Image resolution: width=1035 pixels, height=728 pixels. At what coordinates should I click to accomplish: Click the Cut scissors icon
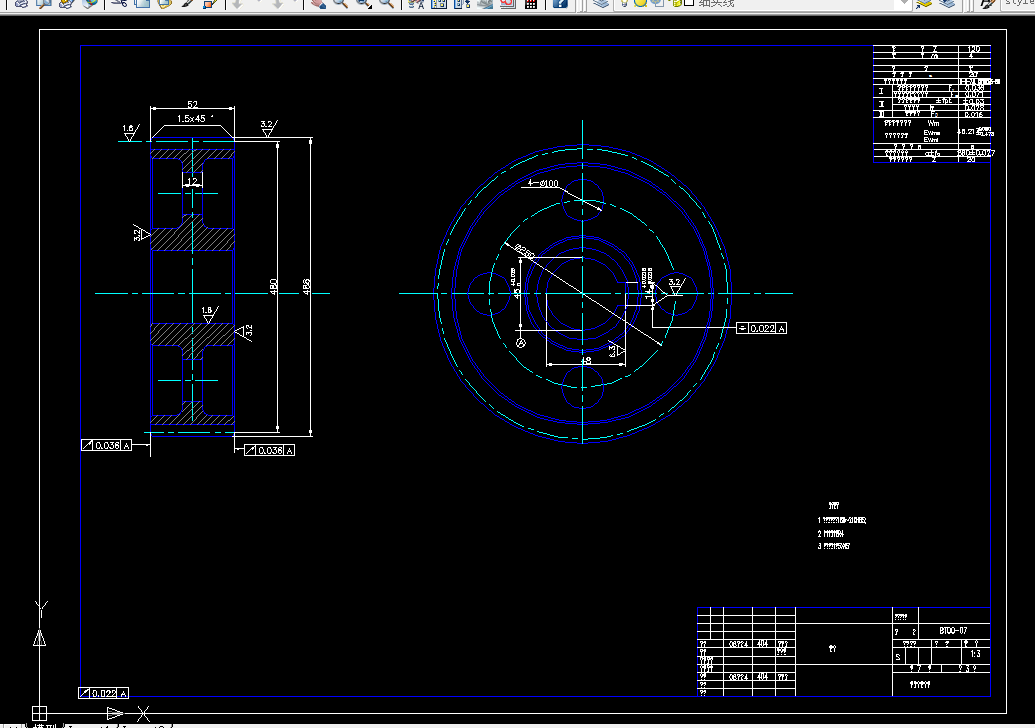(119, 3)
